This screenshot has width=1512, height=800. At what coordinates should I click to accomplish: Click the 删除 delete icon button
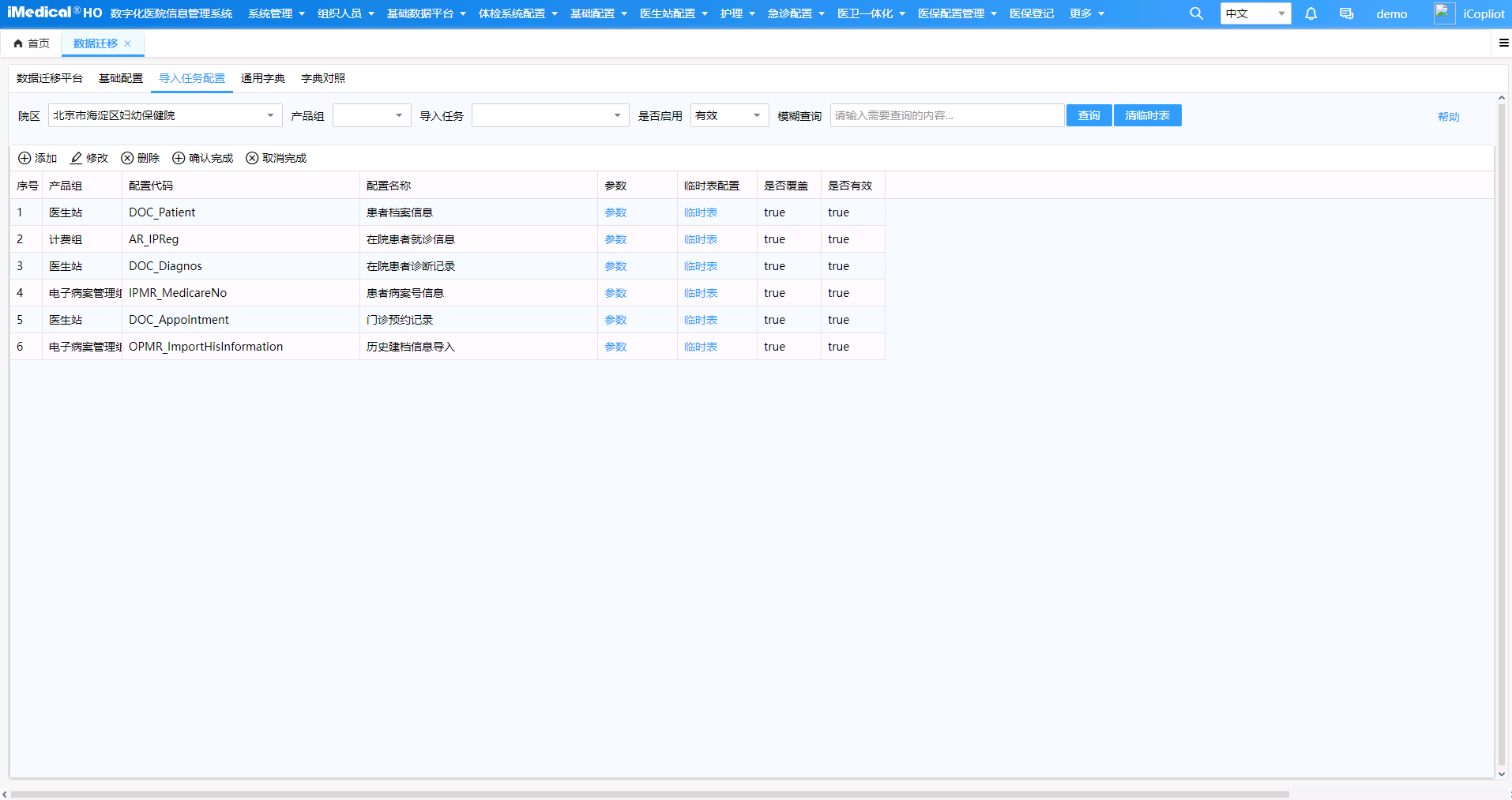click(140, 158)
